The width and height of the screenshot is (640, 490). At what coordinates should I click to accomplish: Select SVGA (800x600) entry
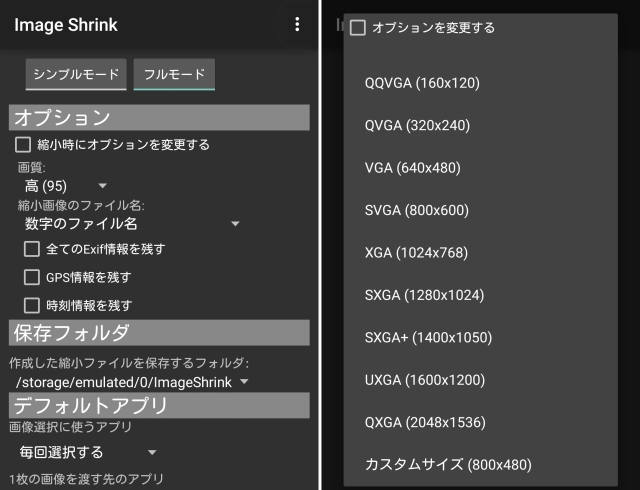point(480,210)
